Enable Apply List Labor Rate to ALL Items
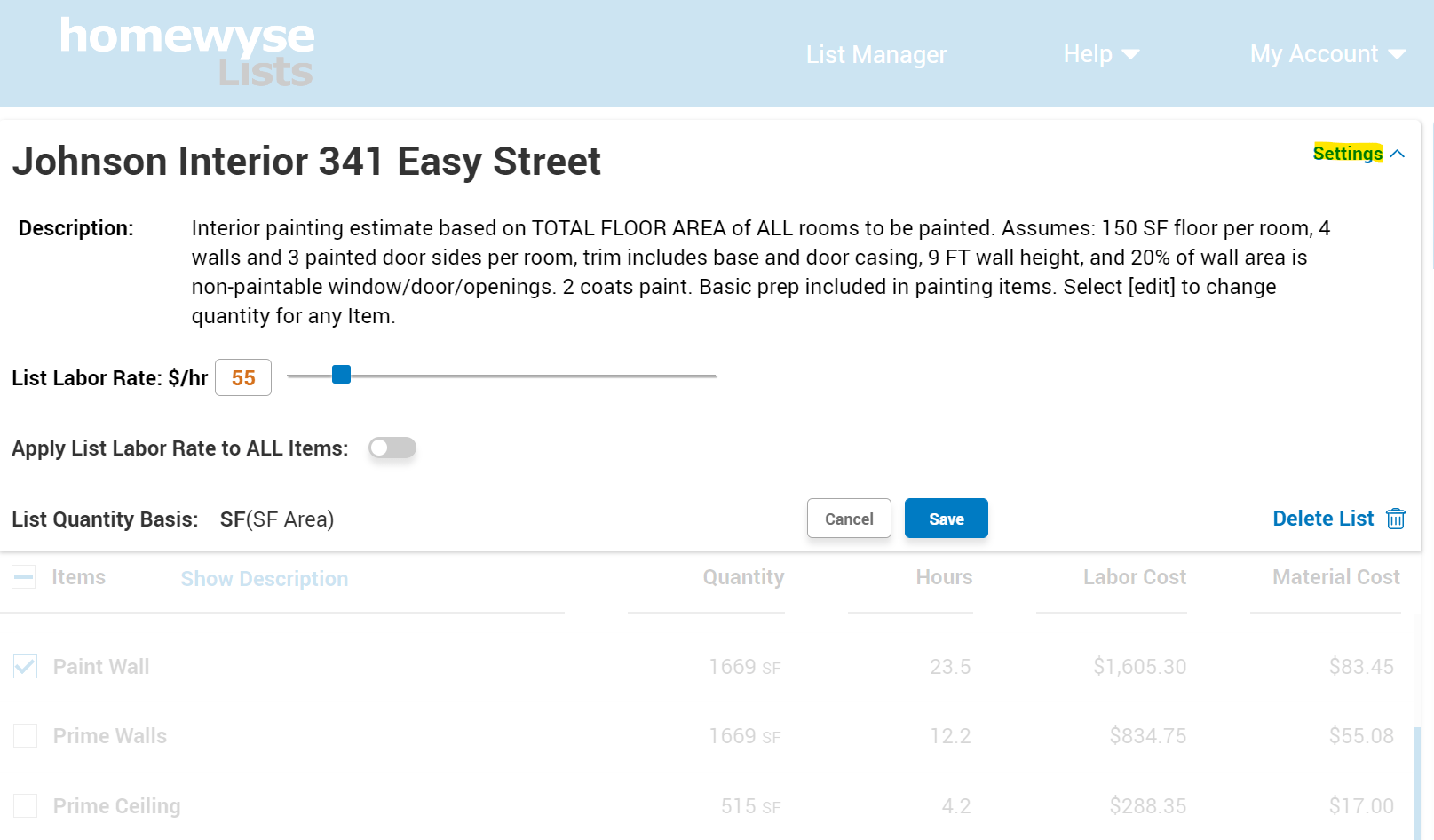The height and width of the screenshot is (840, 1434). (392, 448)
